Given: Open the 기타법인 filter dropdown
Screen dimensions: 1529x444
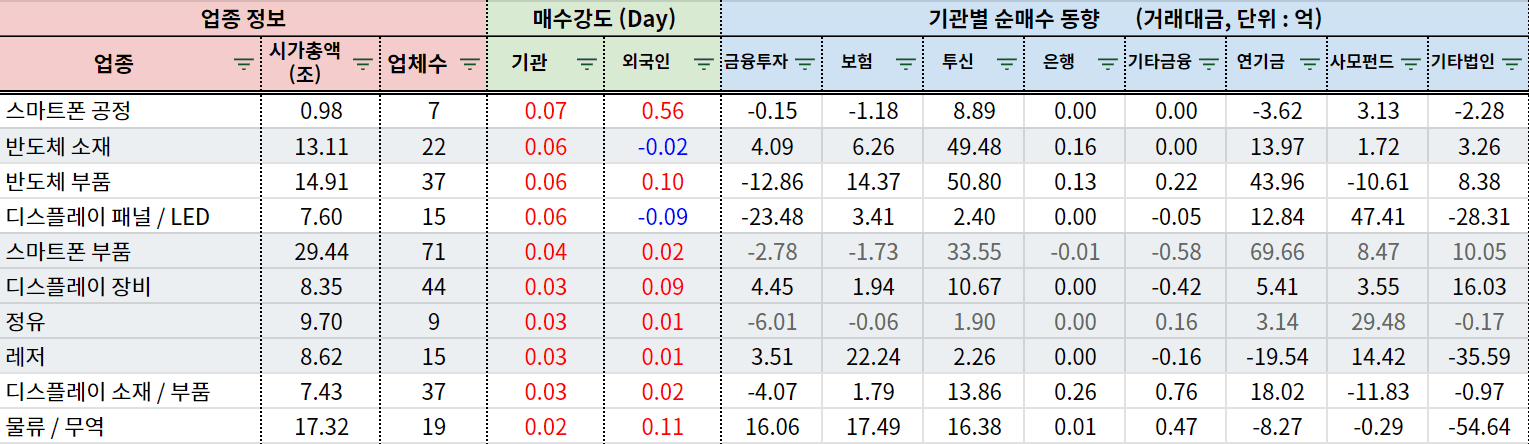Looking at the screenshot, I should (1511, 63).
